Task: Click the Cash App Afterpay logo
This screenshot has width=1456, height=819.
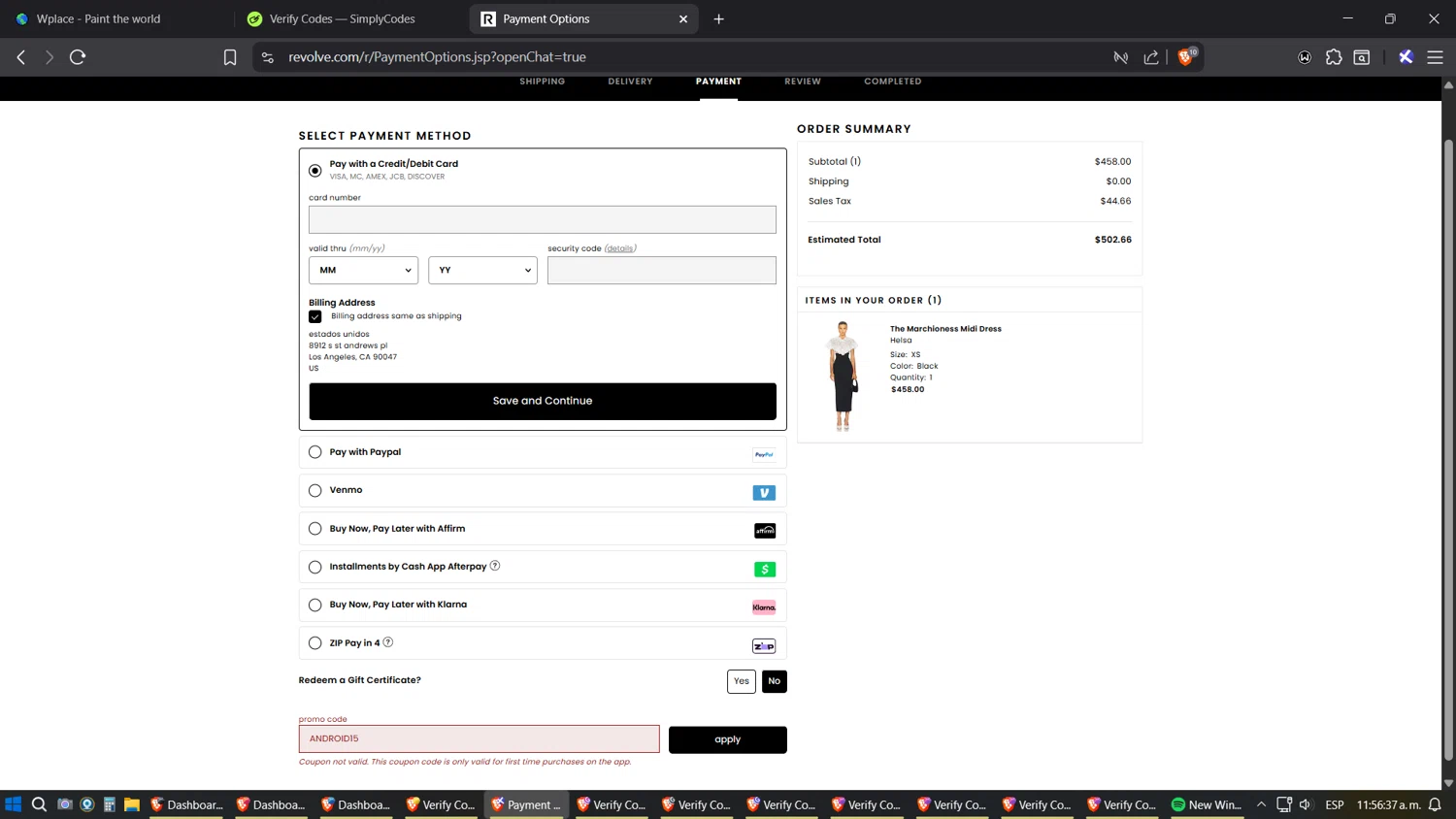Action: coord(765,570)
